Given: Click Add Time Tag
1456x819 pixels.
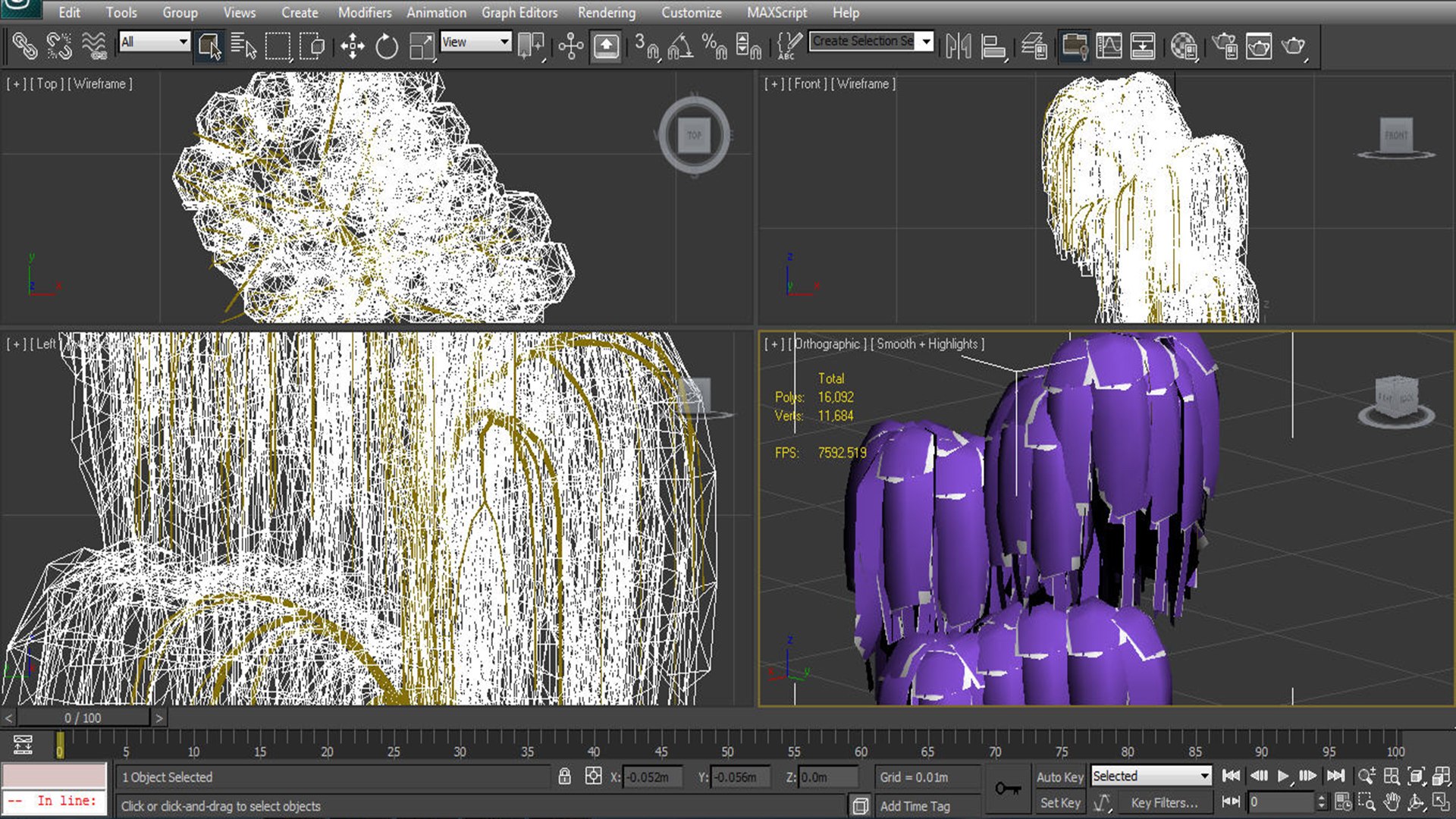Looking at the screenshot, I should pyautogui.click(x=915, y=806).
